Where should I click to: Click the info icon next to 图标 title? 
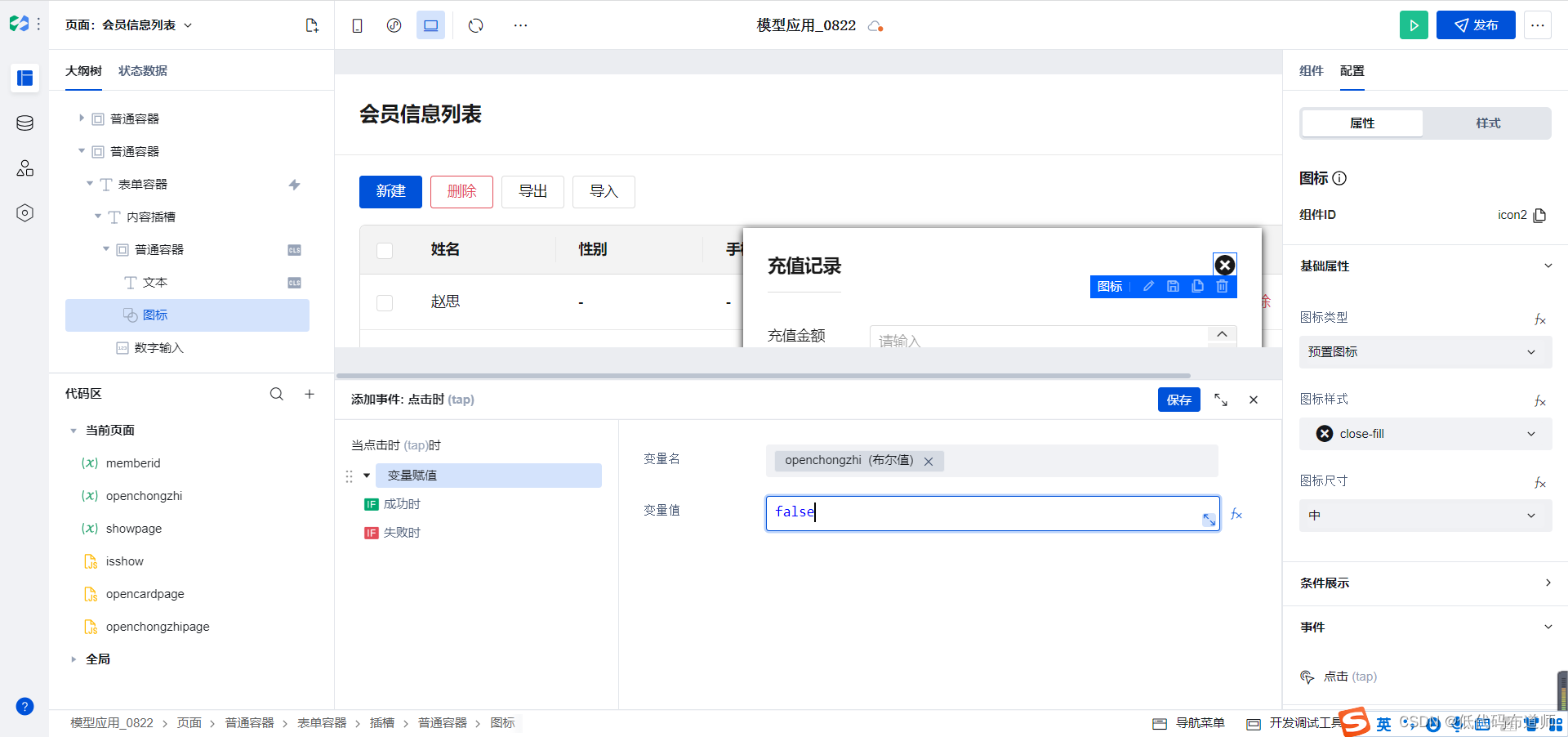[1339, 178]
